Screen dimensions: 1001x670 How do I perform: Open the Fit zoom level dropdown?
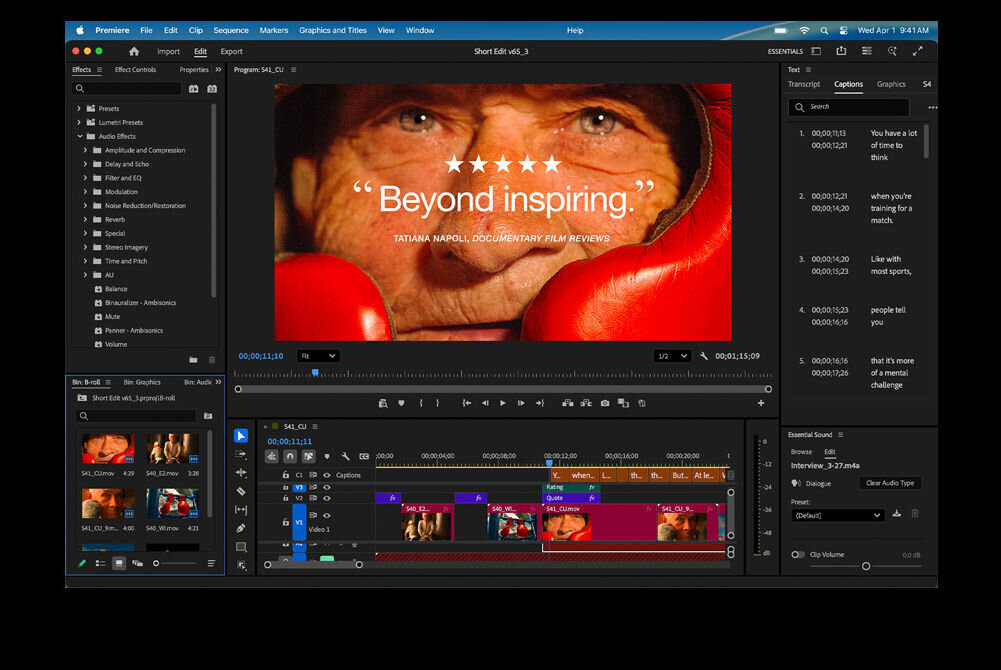[x=318, y=355]
